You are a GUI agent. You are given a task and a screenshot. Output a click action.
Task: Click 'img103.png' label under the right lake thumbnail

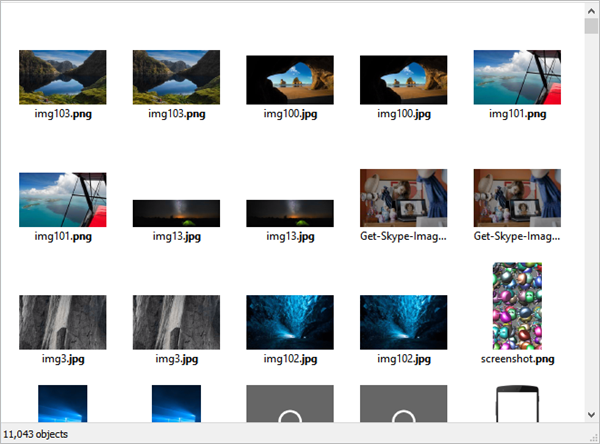(176, 114)
